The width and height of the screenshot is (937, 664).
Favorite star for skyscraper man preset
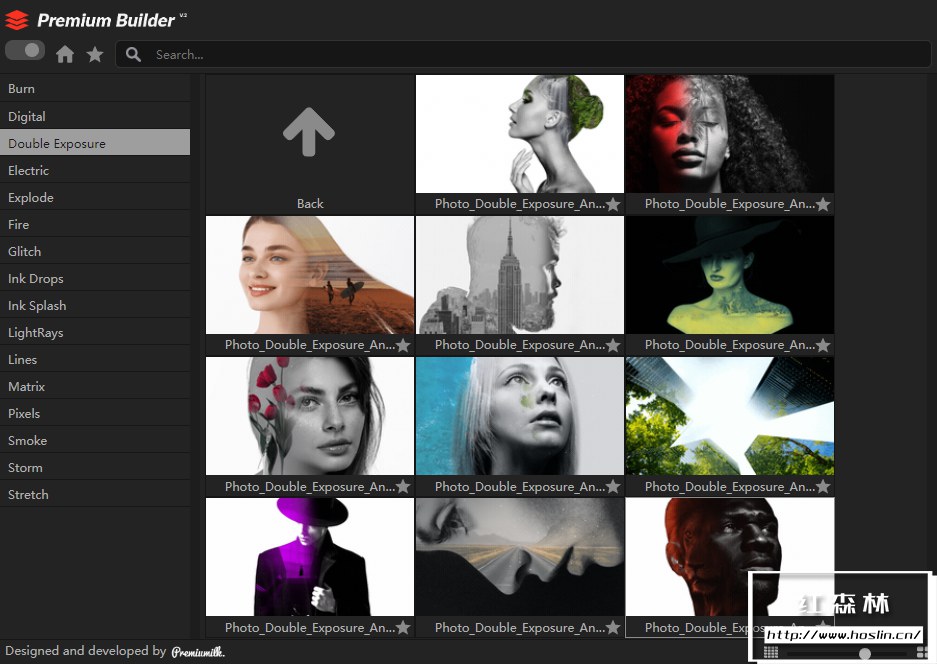click(613, 345)
